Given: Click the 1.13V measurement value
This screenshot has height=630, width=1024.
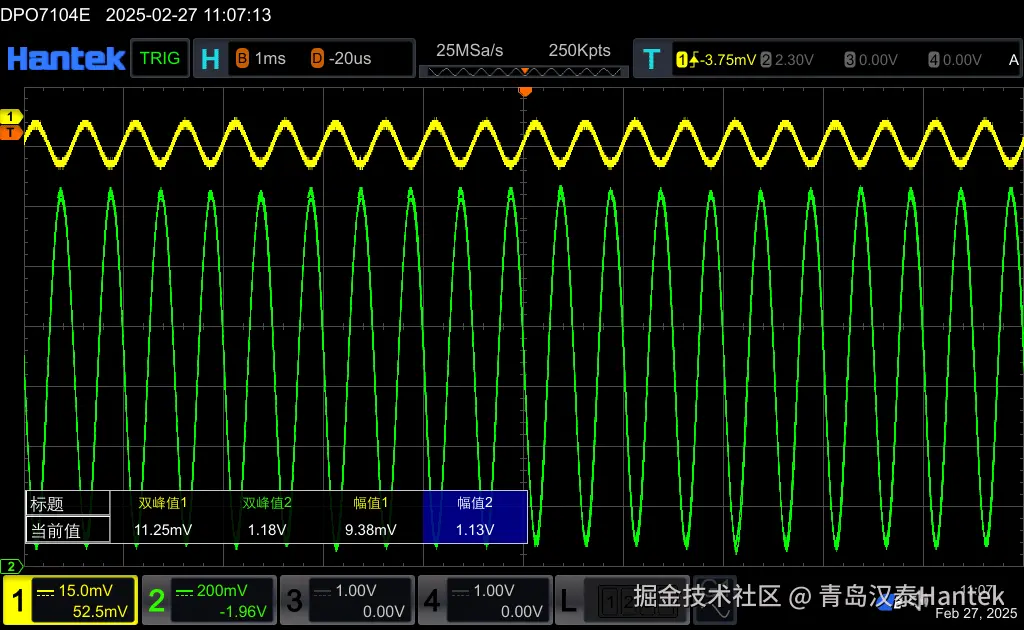Looking at the screenshot, I should [x=475, y=529].
